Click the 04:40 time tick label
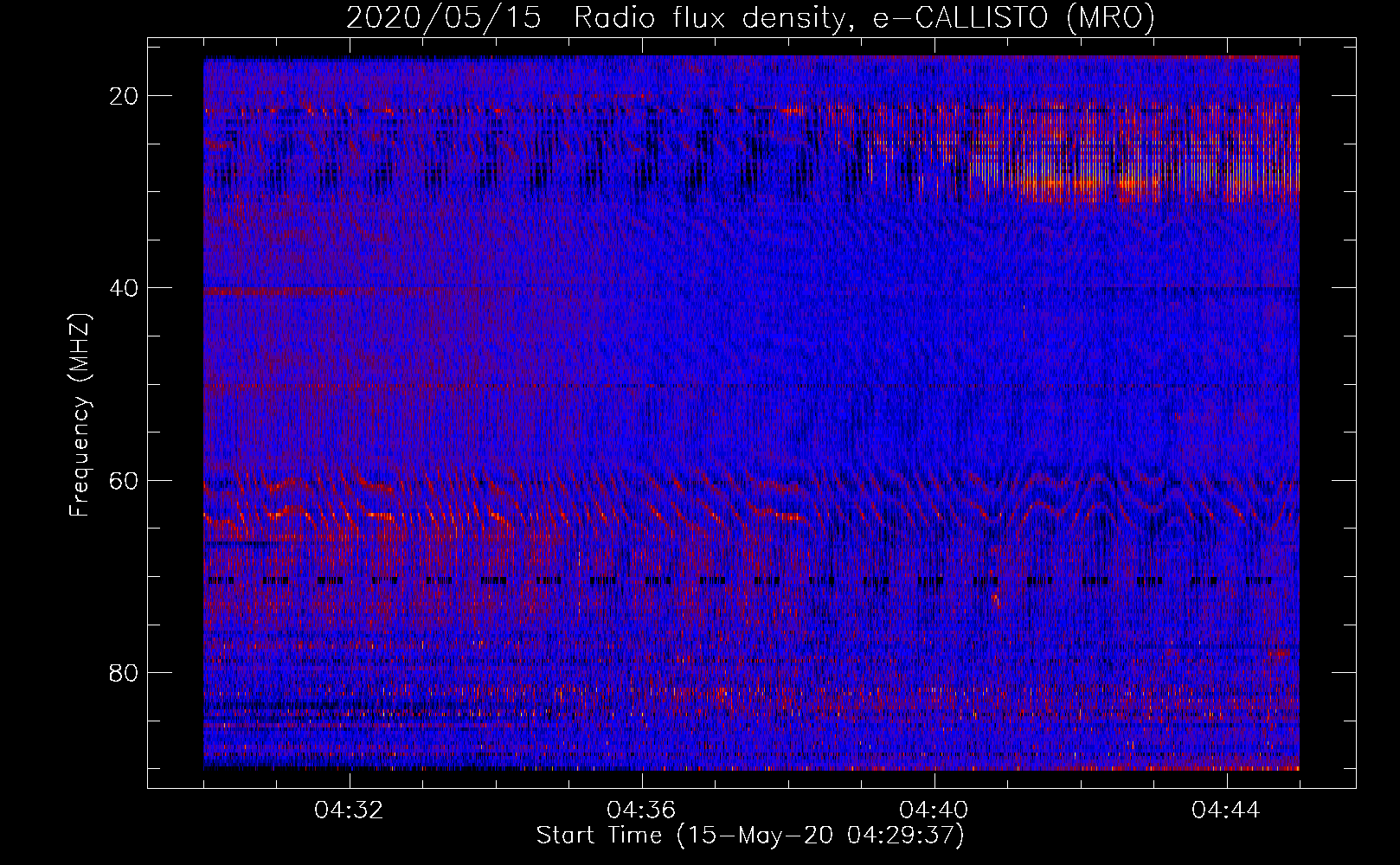Image resolution: width=1400 pixels, height=865 pixels. pyautogui.click(x=934, y=811)
